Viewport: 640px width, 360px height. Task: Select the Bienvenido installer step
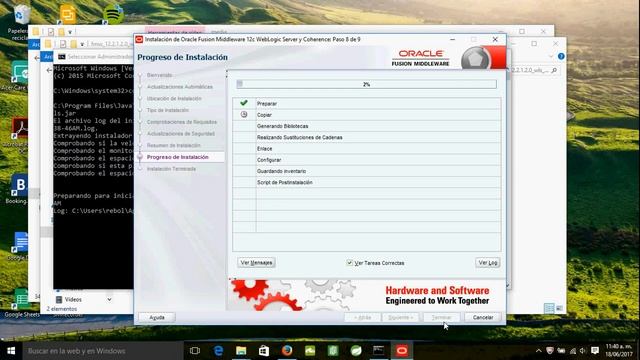tap(160, 75)
